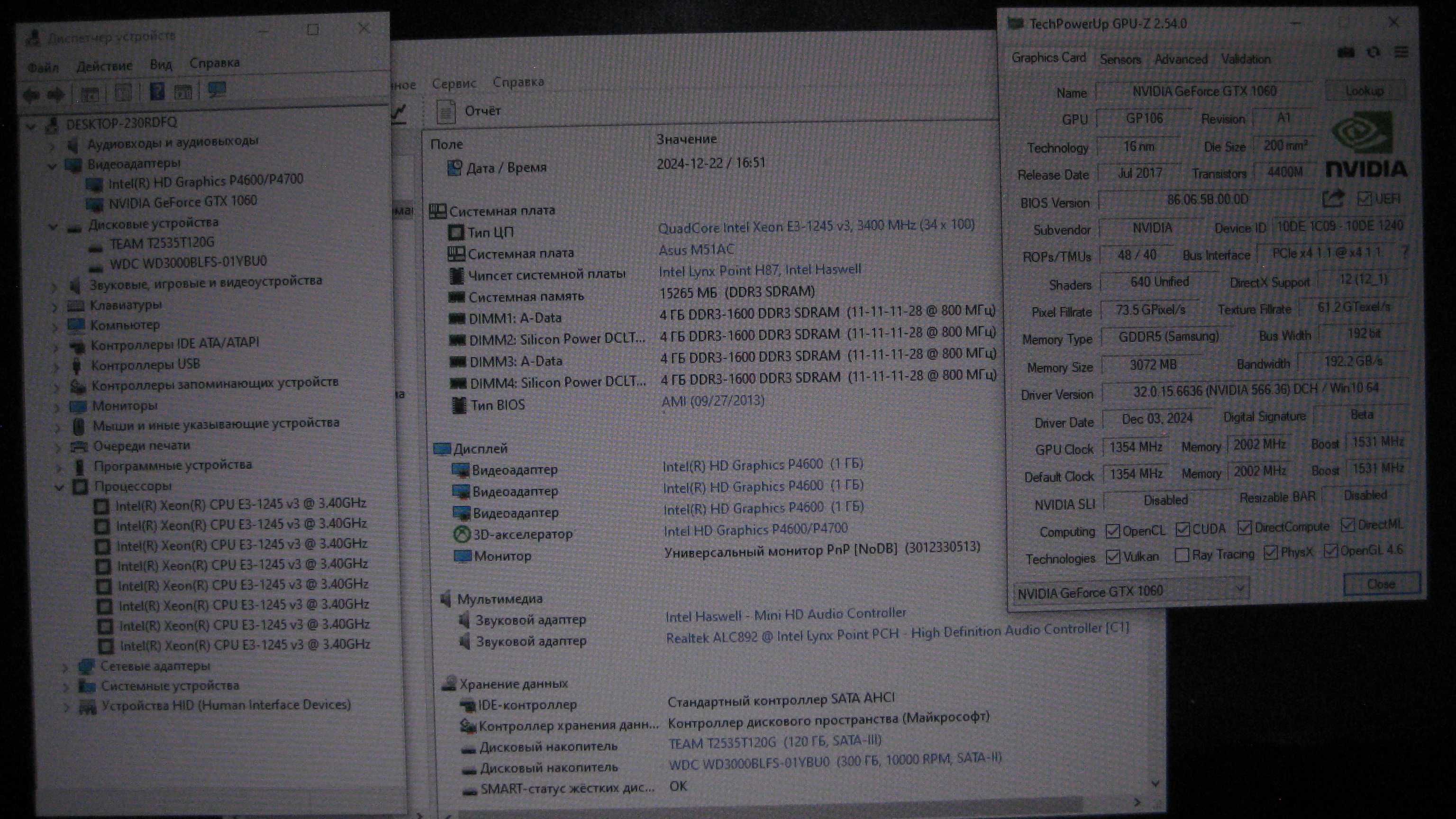Click the AIDA64 vertical scrollbar down arrow
This screenshot has height=819, width=1456.
(1156, 784)
